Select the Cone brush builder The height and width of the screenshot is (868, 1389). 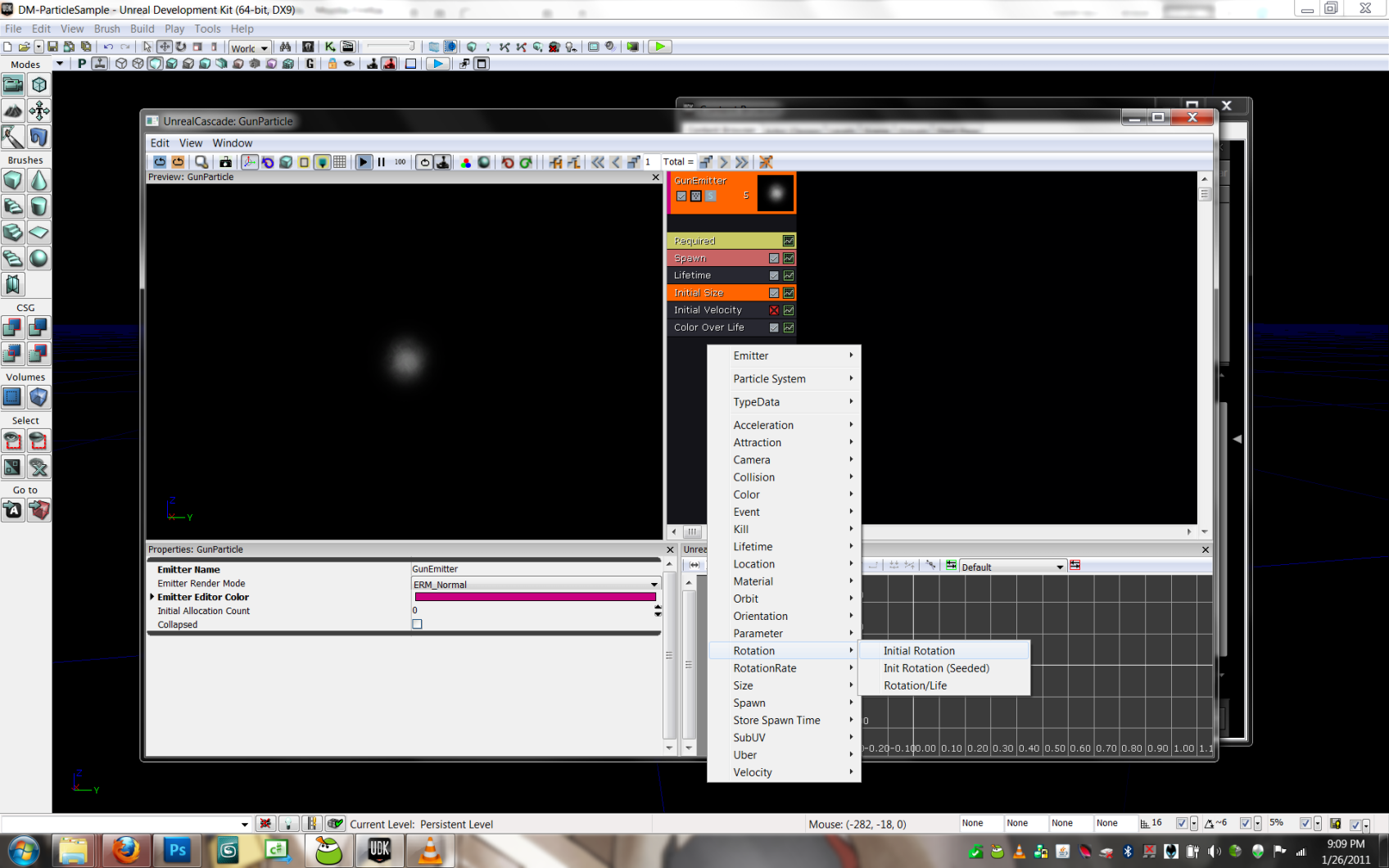pyautogui.click(x=38, y=180)
